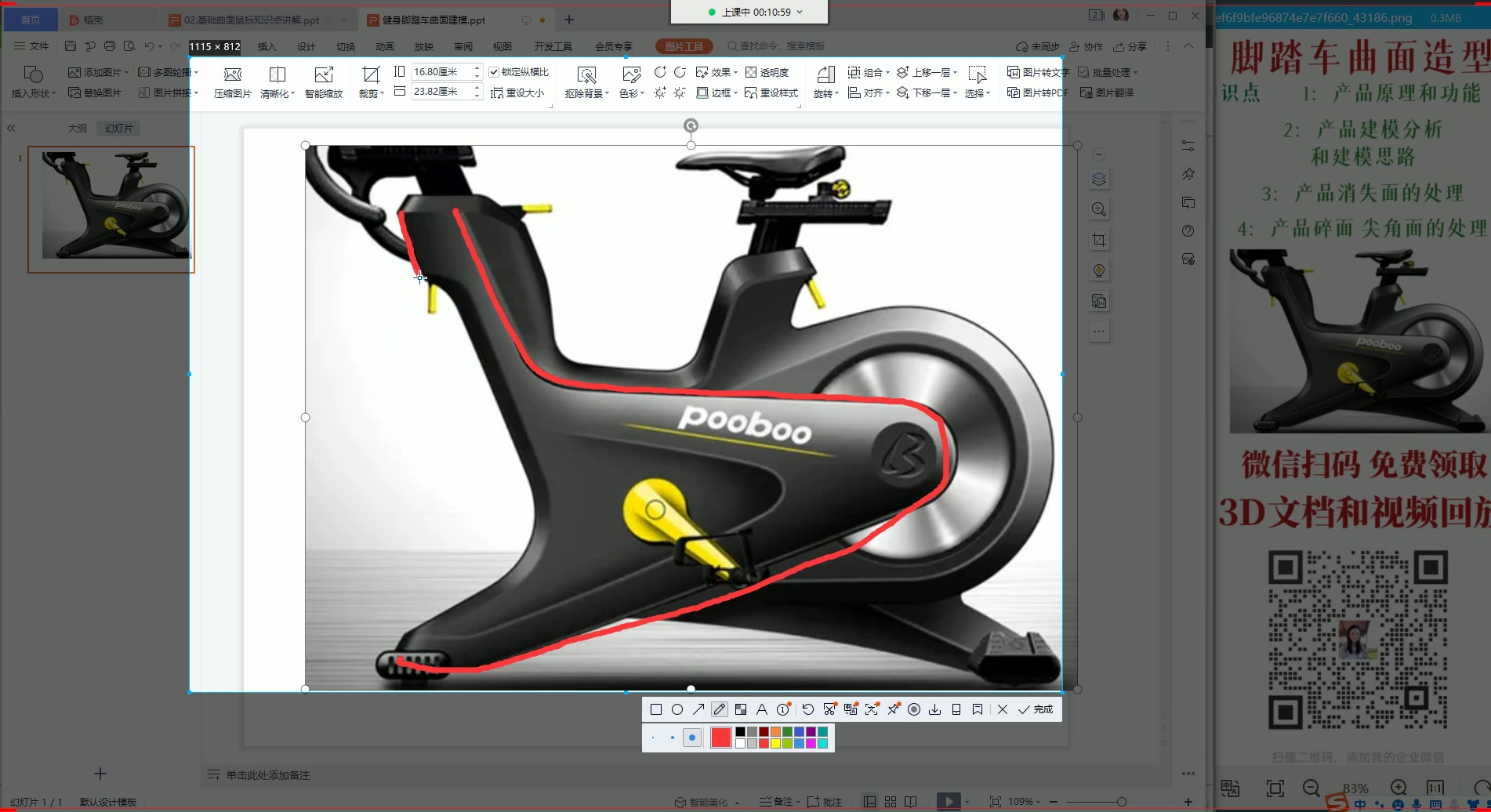Click the lightbulb icon in picture side toolbar
This screenshot has width=1491, height=812.
(1099, 270)
